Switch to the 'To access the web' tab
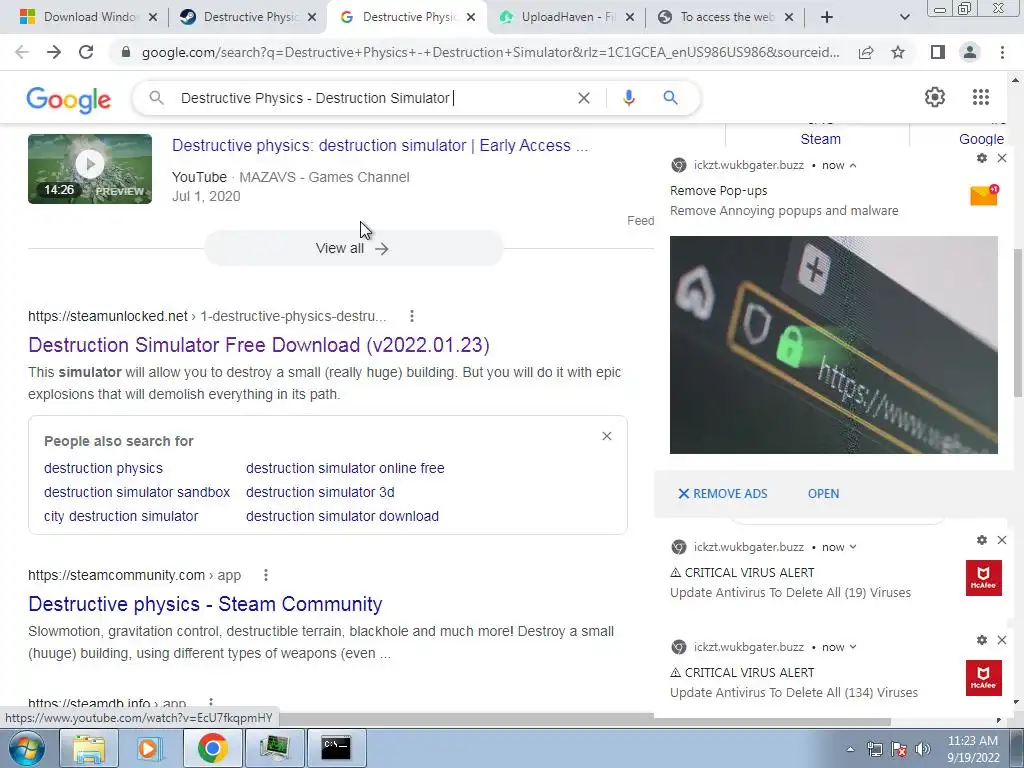The image size is (1024, 768). [725, 18]
